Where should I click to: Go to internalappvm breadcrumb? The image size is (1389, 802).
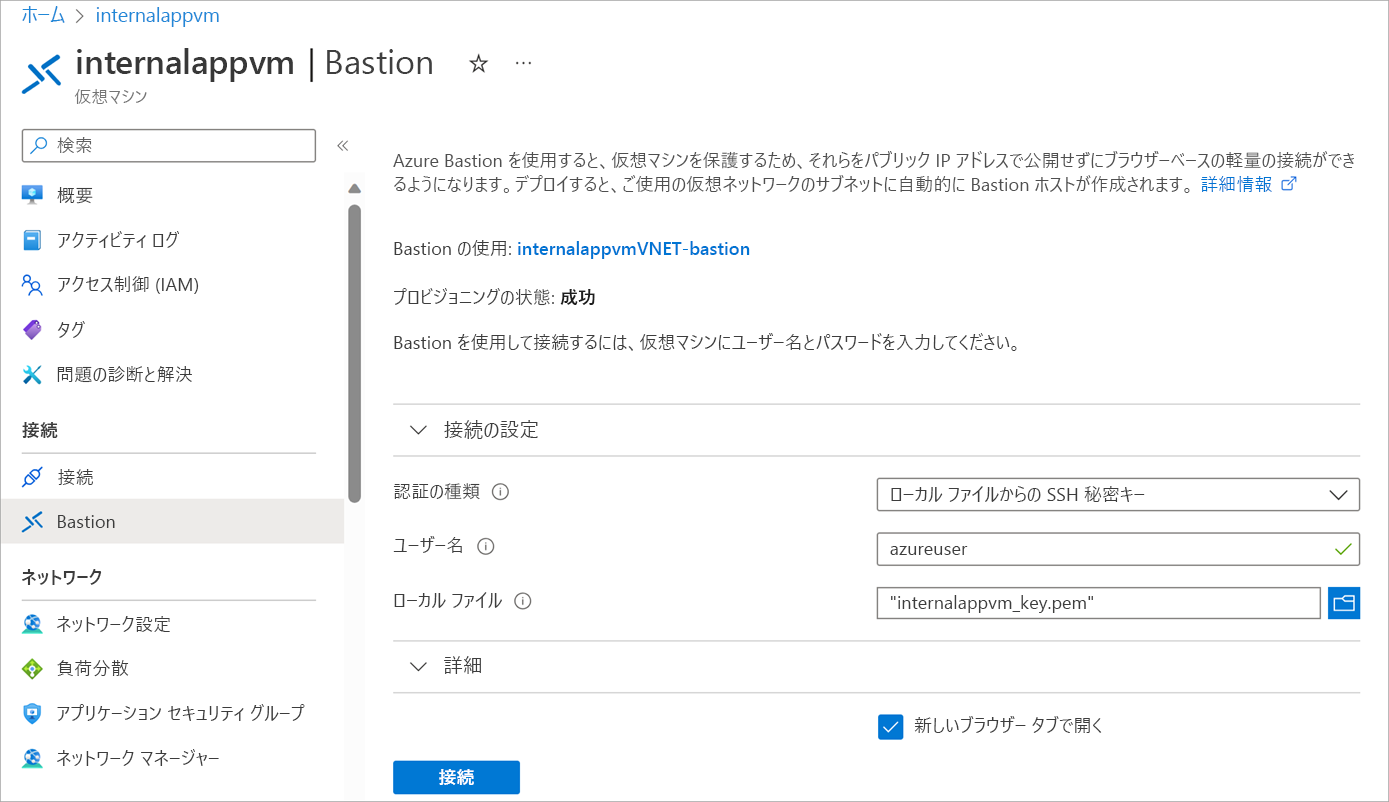point(158,16)
